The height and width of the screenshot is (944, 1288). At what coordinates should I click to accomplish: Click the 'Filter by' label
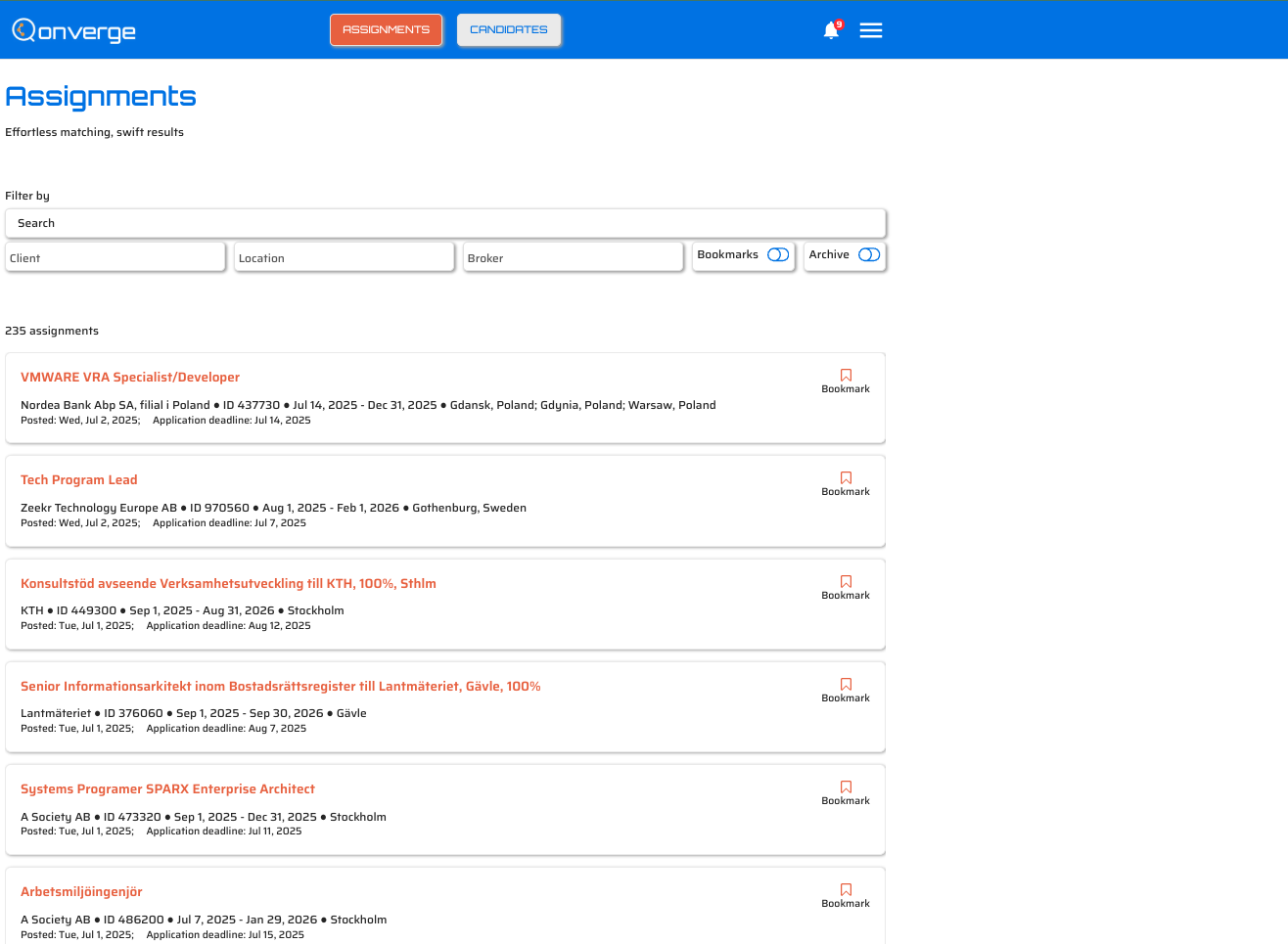point(27,196)
